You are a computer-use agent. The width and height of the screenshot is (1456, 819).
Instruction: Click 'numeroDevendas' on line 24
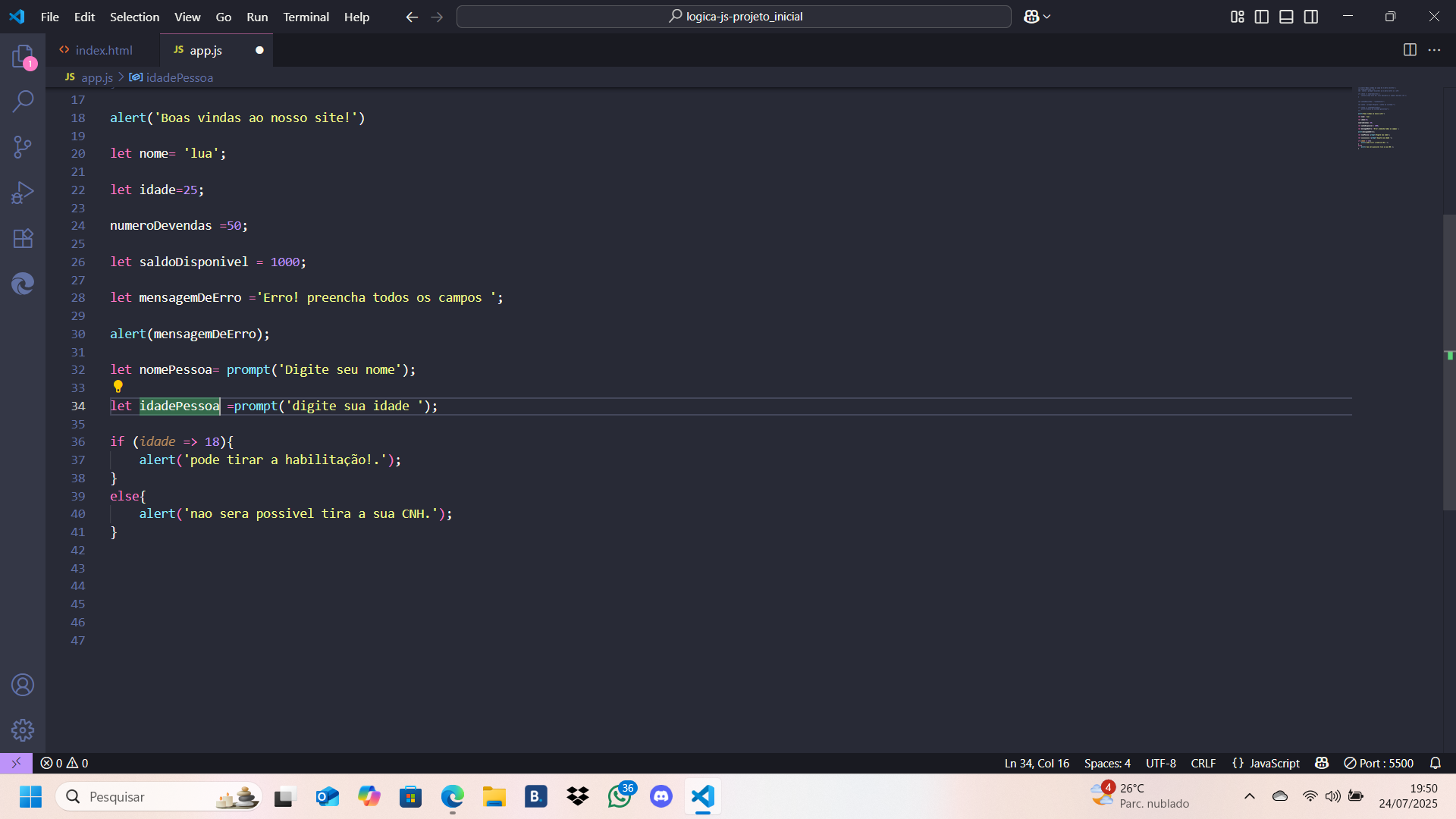pyautogui.click(x=161, y=225)
